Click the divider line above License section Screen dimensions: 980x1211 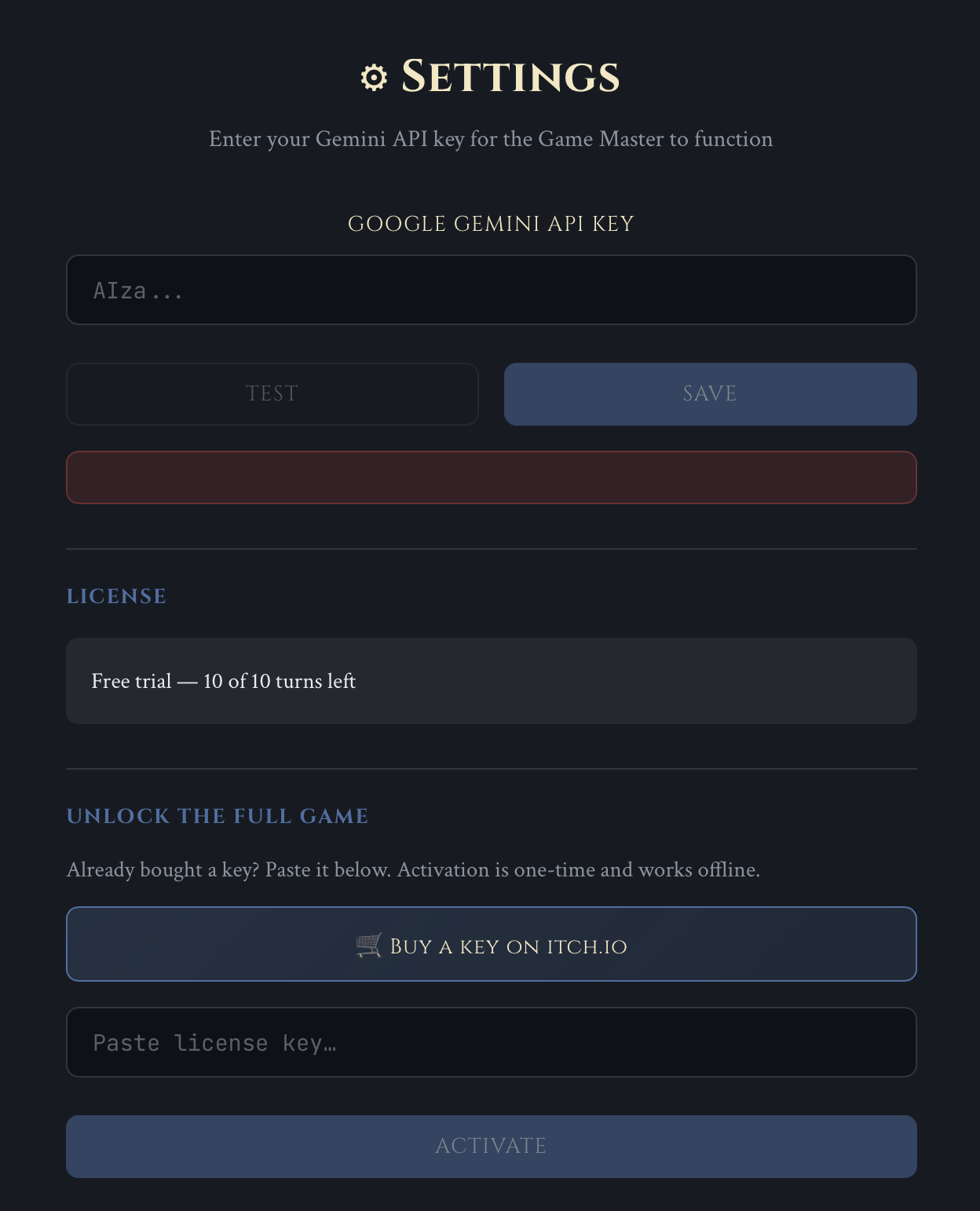492,549
